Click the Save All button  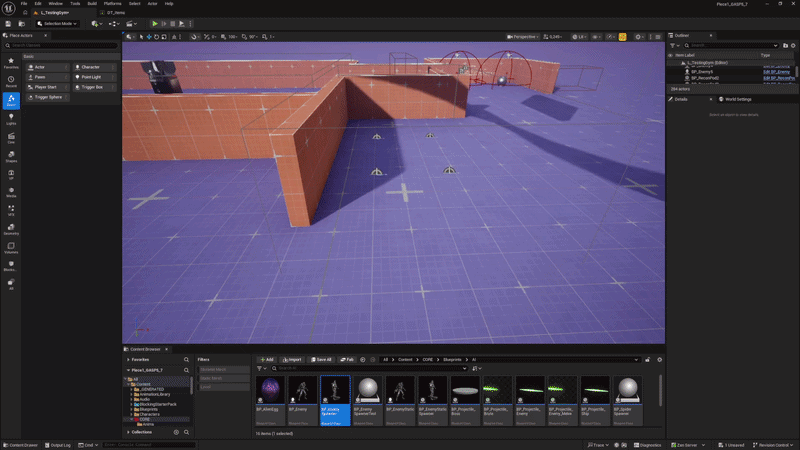tap(321, 359)
